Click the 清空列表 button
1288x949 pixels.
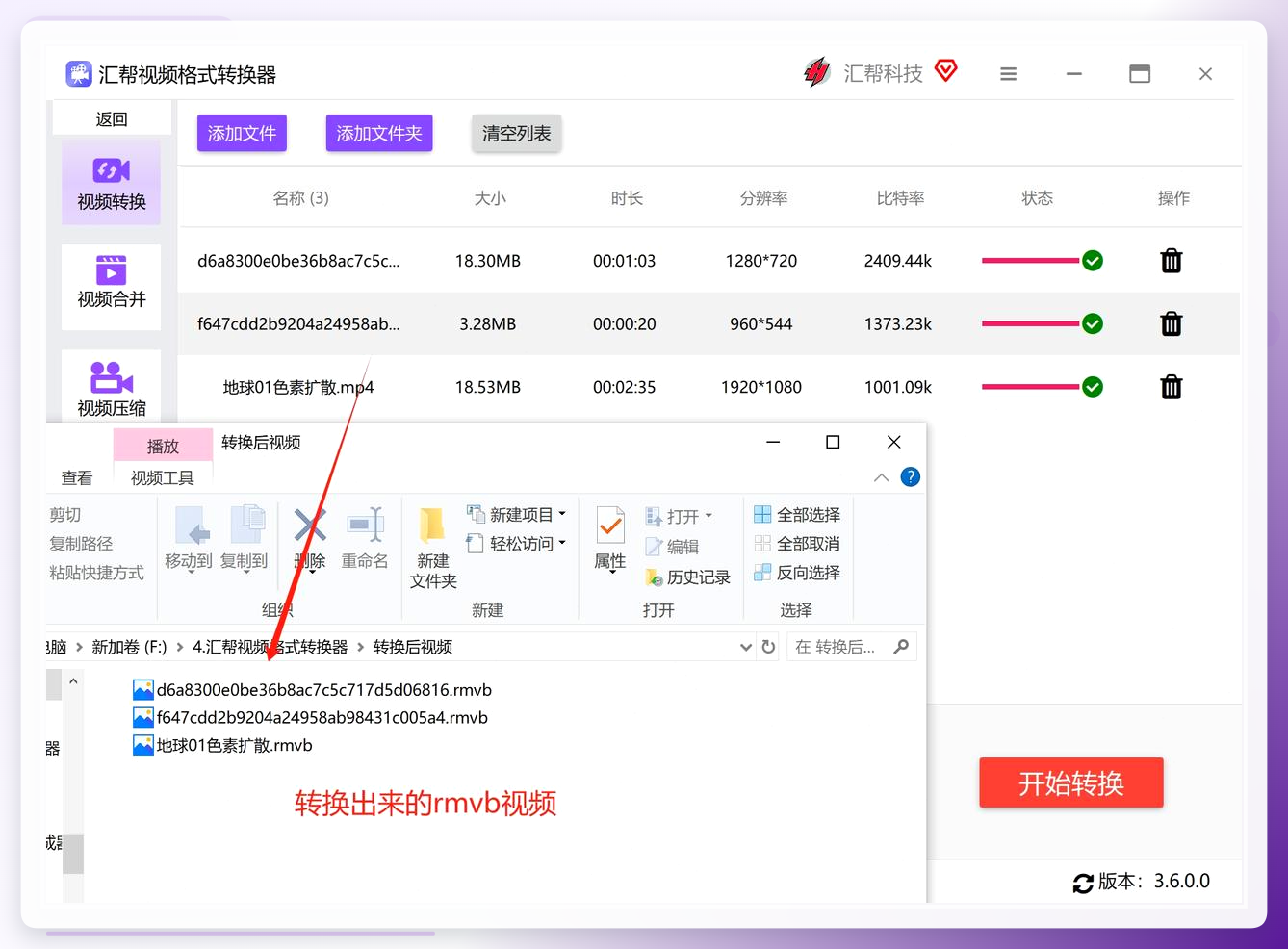(x=517, y=133)
